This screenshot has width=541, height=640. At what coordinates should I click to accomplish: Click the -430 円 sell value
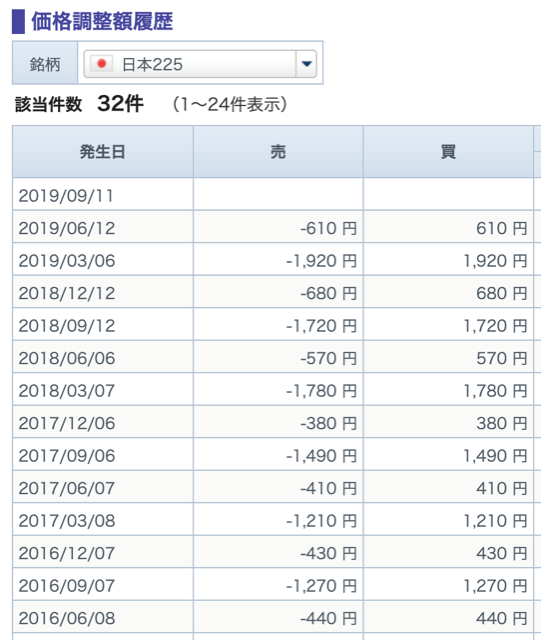point(329,553)
